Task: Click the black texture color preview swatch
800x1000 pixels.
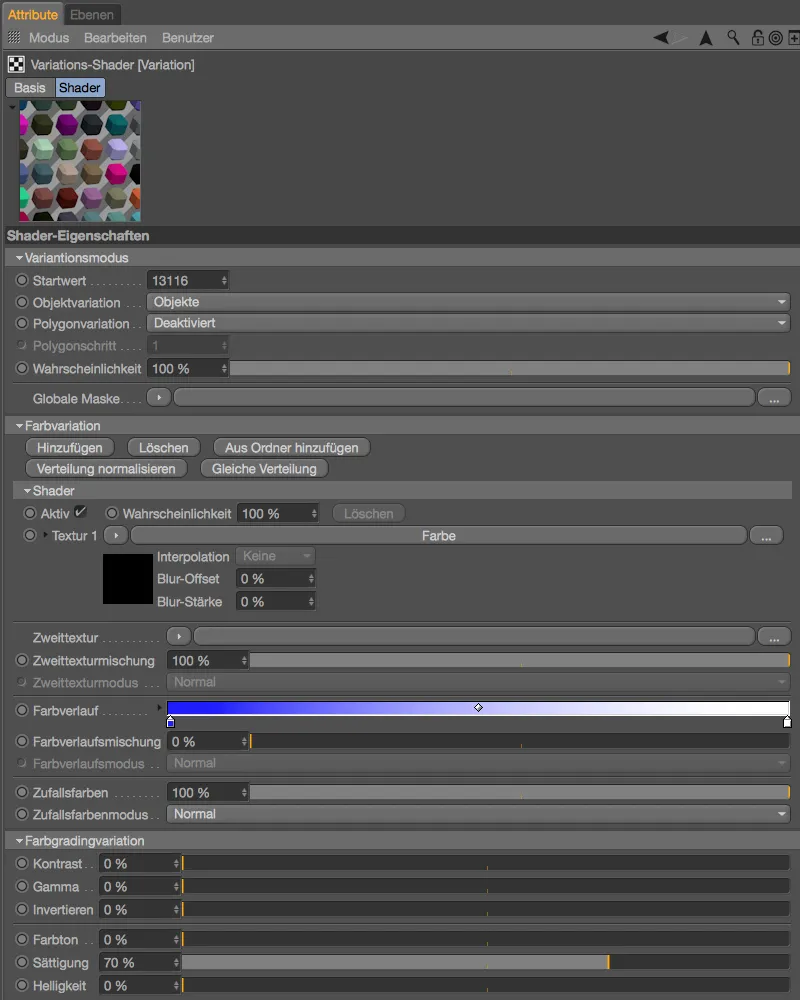Action: click(x=127, y=579)
